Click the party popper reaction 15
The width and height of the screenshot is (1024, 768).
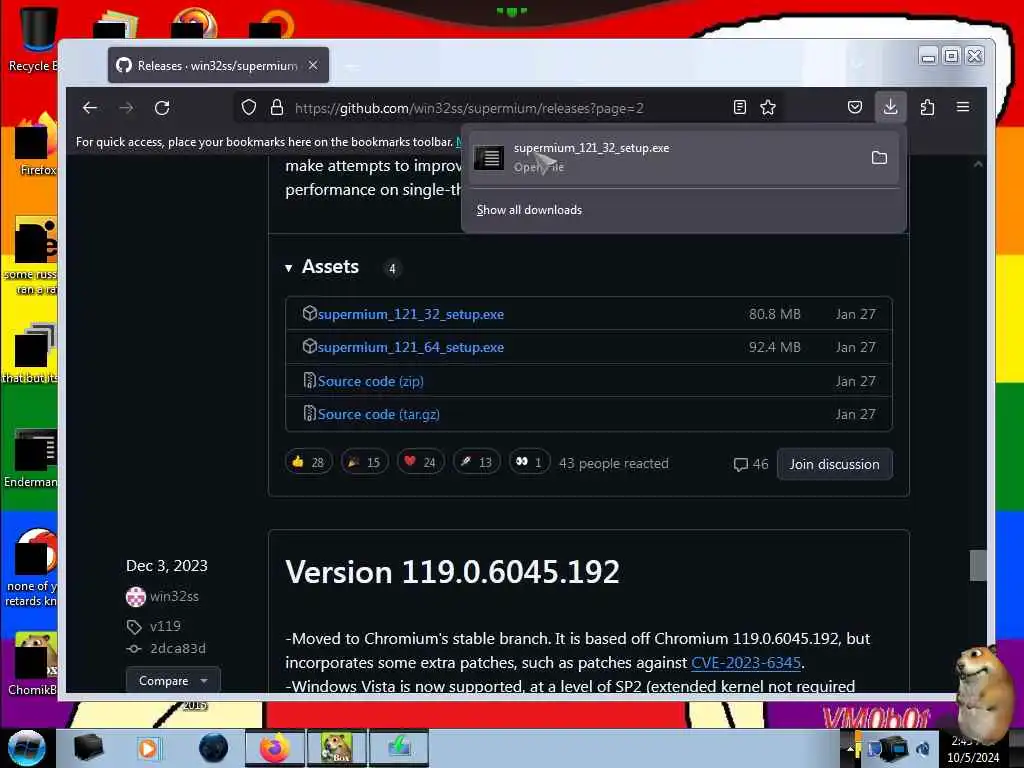364,462
